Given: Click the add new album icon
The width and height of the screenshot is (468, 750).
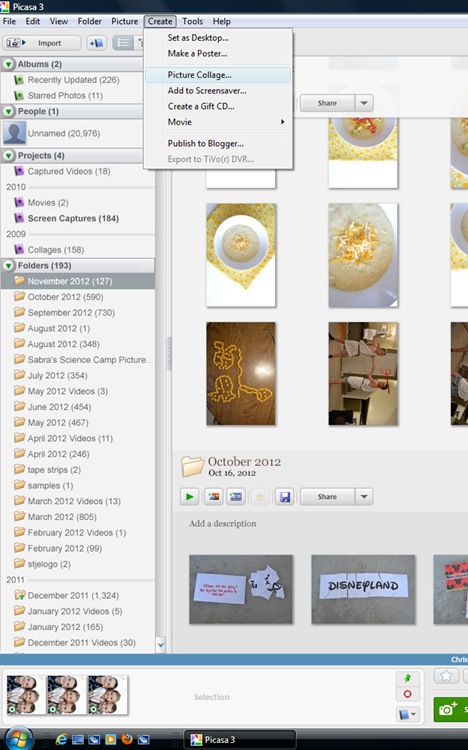Looking at the screenshot, I should click(97, 43).
